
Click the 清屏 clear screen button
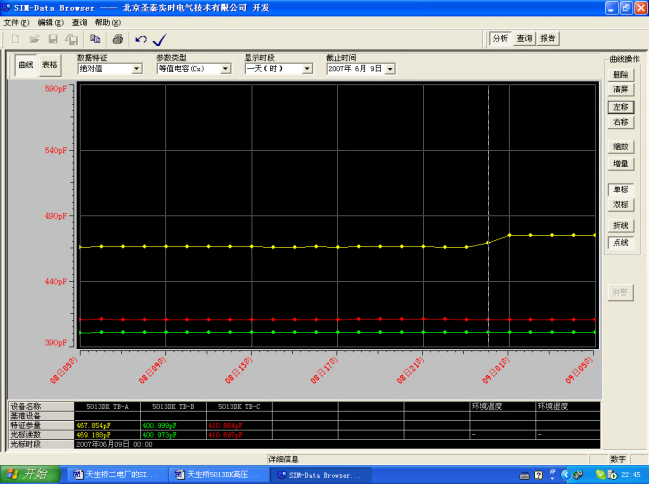click(620, 89)
